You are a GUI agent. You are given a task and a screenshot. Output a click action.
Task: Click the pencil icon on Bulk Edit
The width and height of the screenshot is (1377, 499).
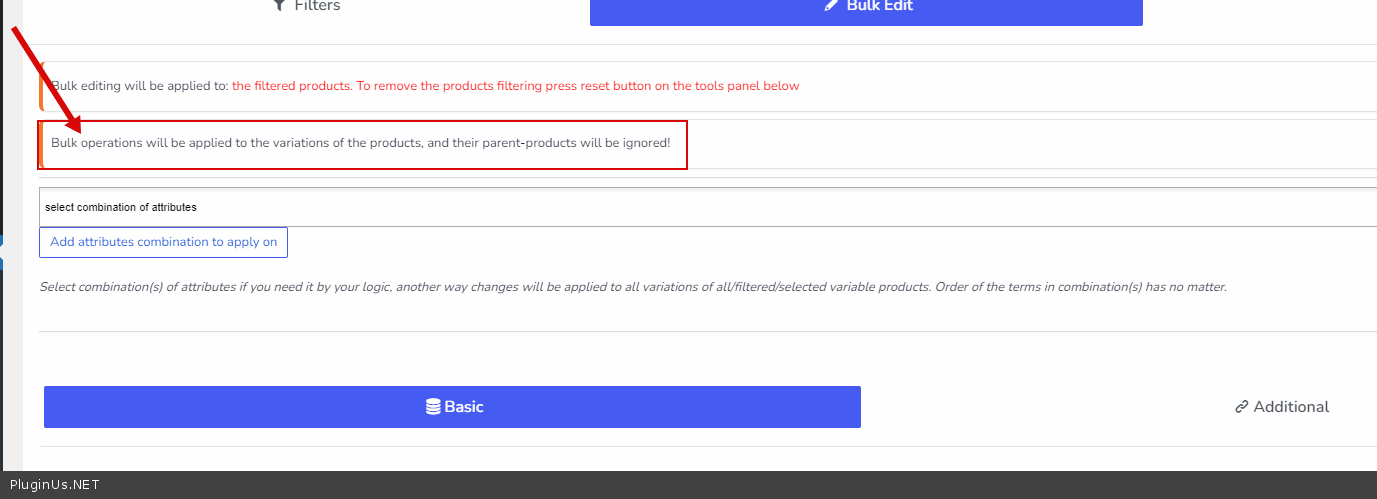(x=831, y=6)
